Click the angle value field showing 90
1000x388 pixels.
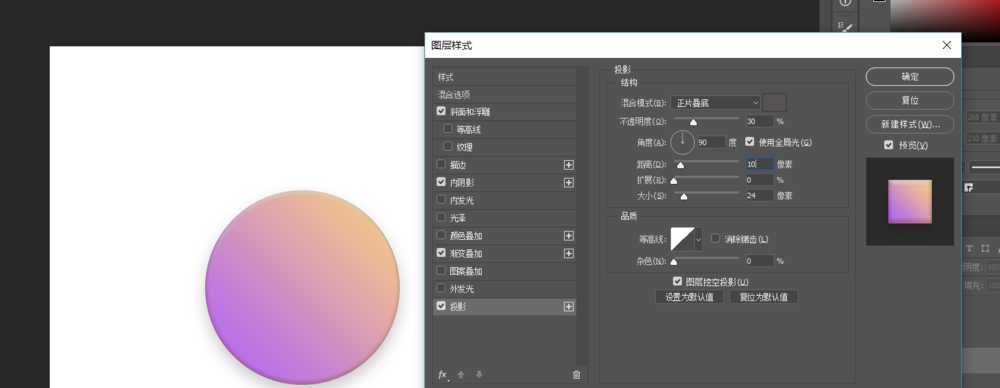[x=710, y=142]
